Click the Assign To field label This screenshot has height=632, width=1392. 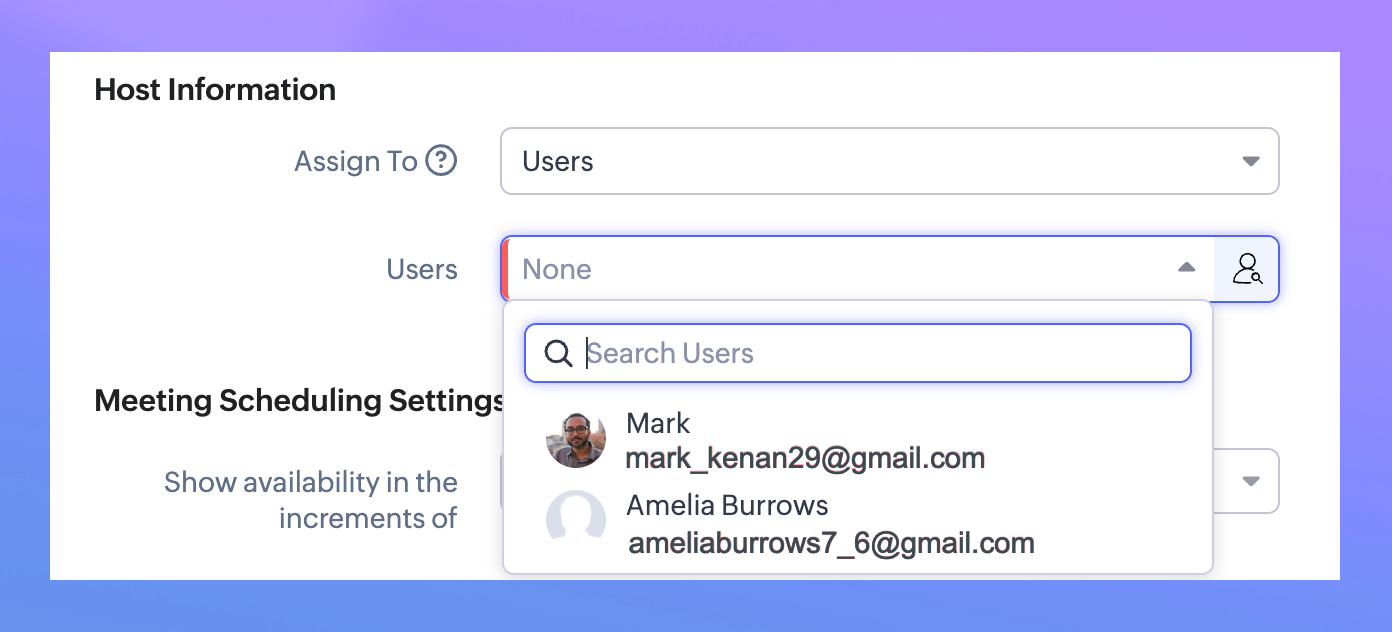[355, 161]
